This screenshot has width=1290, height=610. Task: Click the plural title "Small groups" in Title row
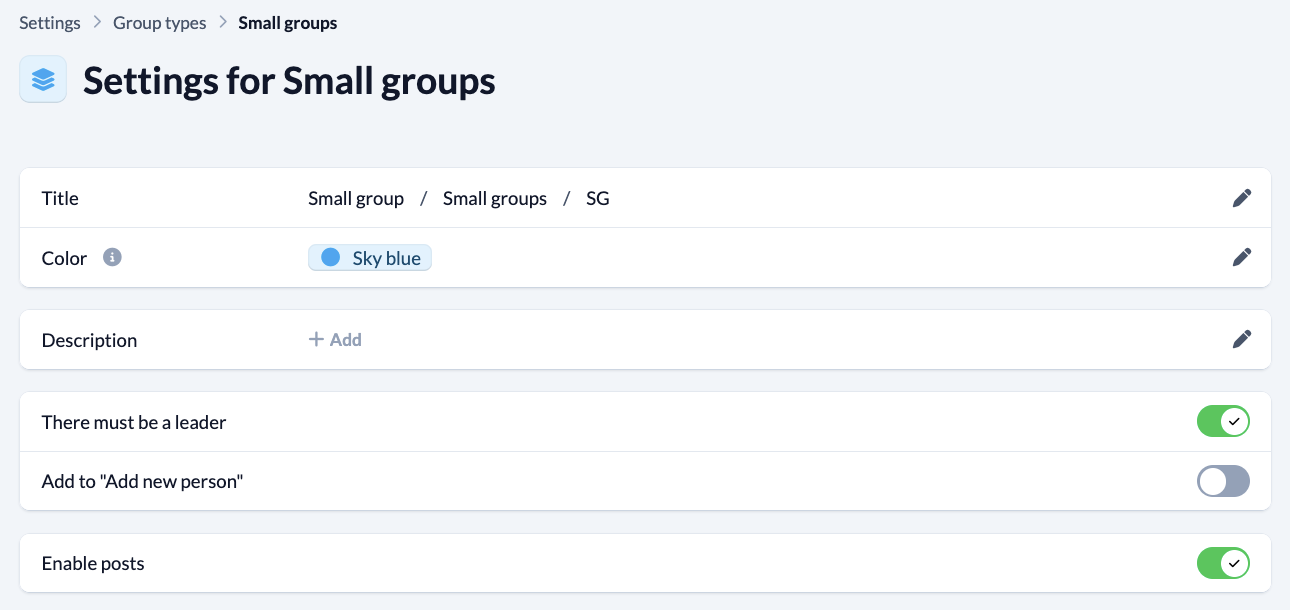495,198
